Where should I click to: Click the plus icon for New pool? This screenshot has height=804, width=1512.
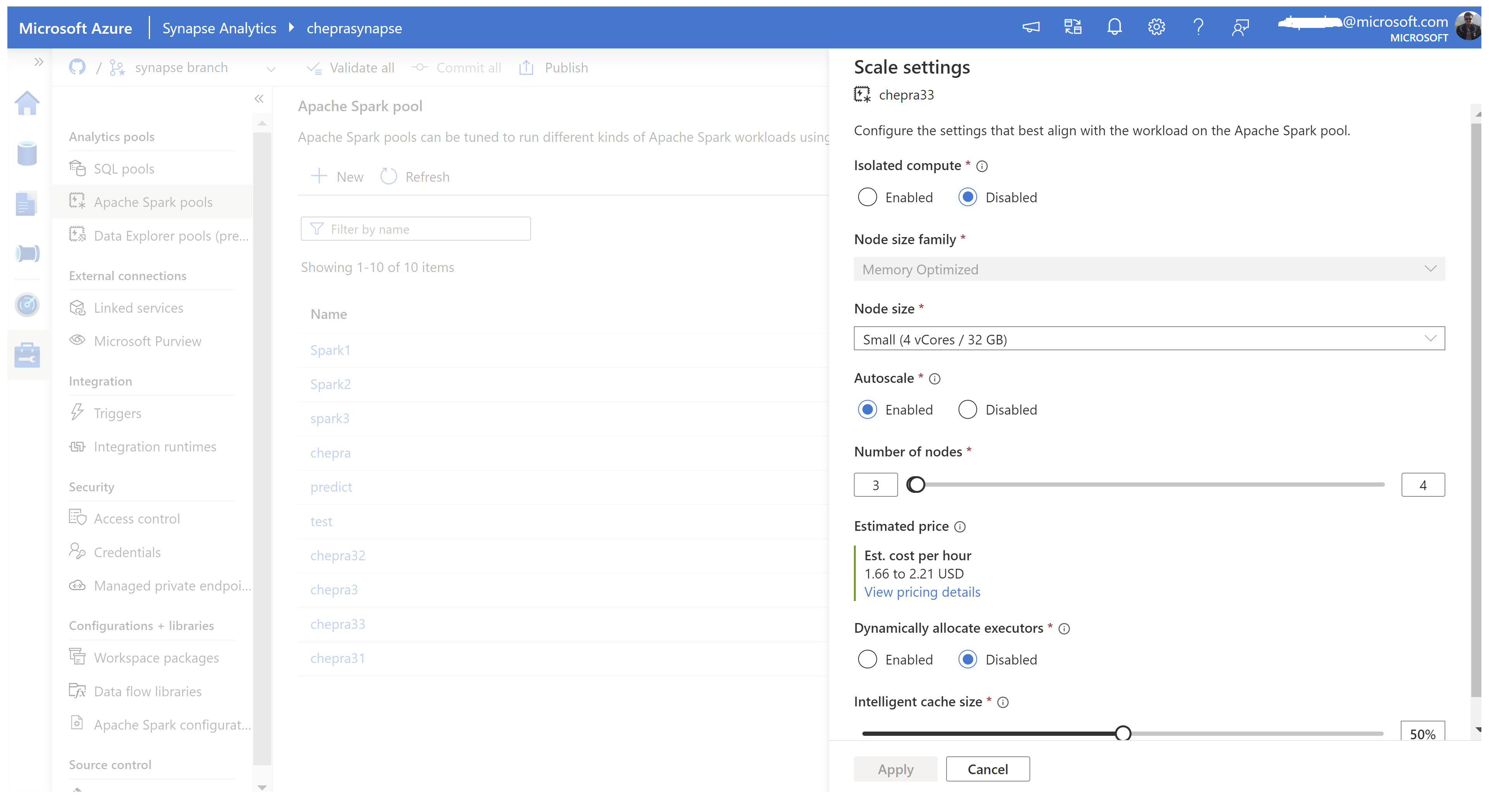[319, 176]
